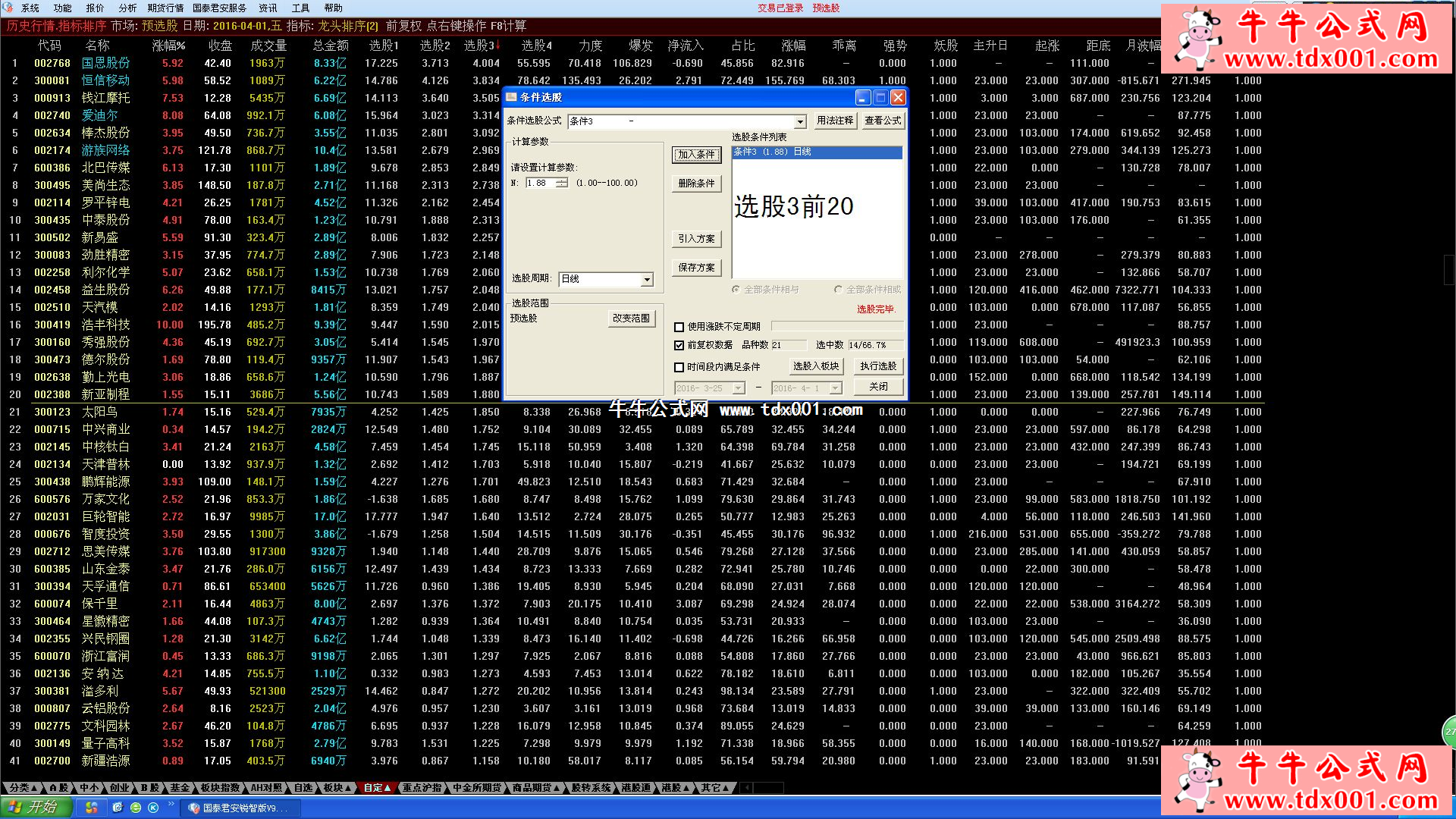Click the N parameter spinner arrows
Image resolution: width=1456 pixels, height=819 pixels.
tap(561, 183)
